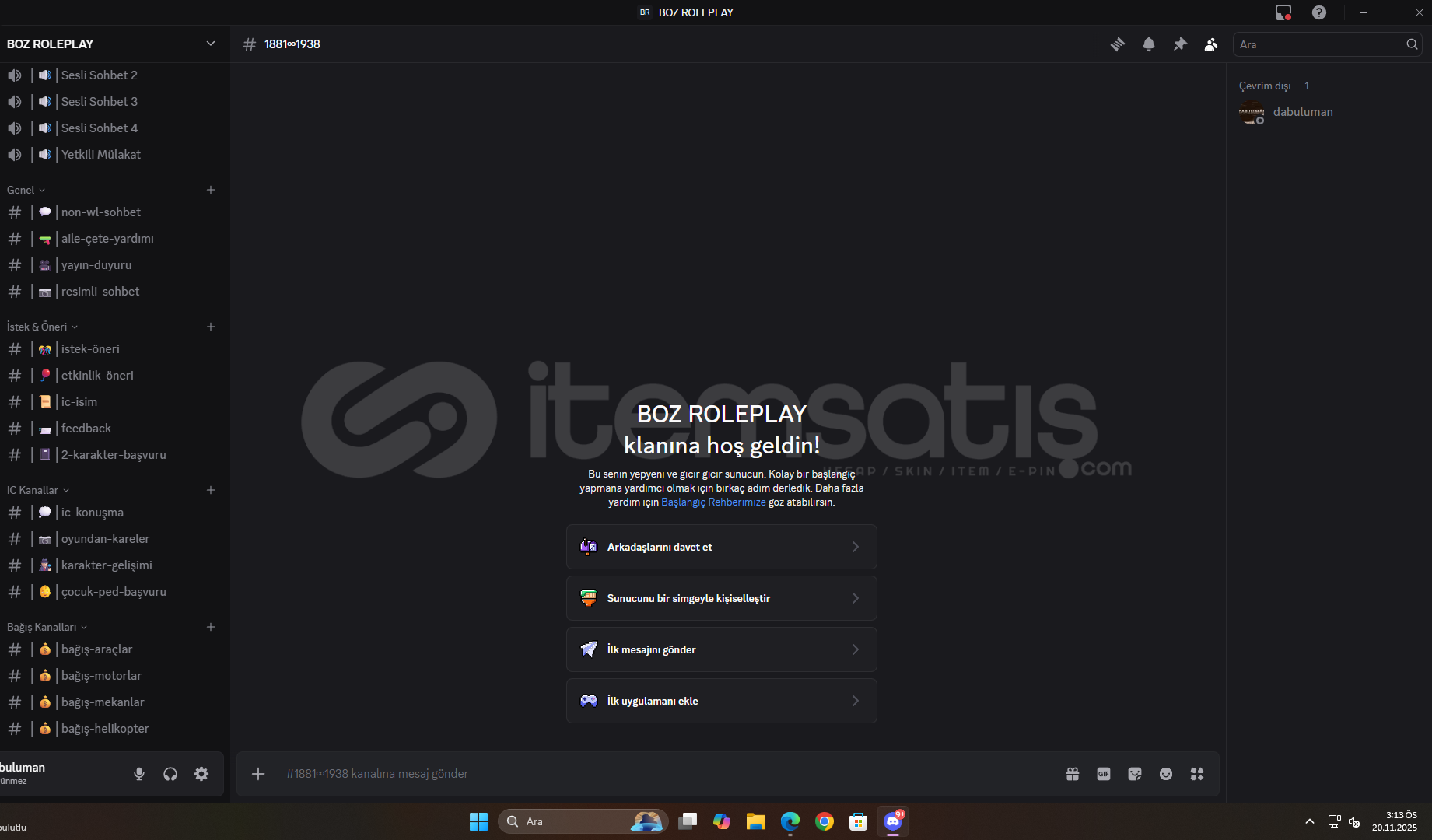
Task: Join Sesli Sohbet 3 voice channel
Action: 112,102
